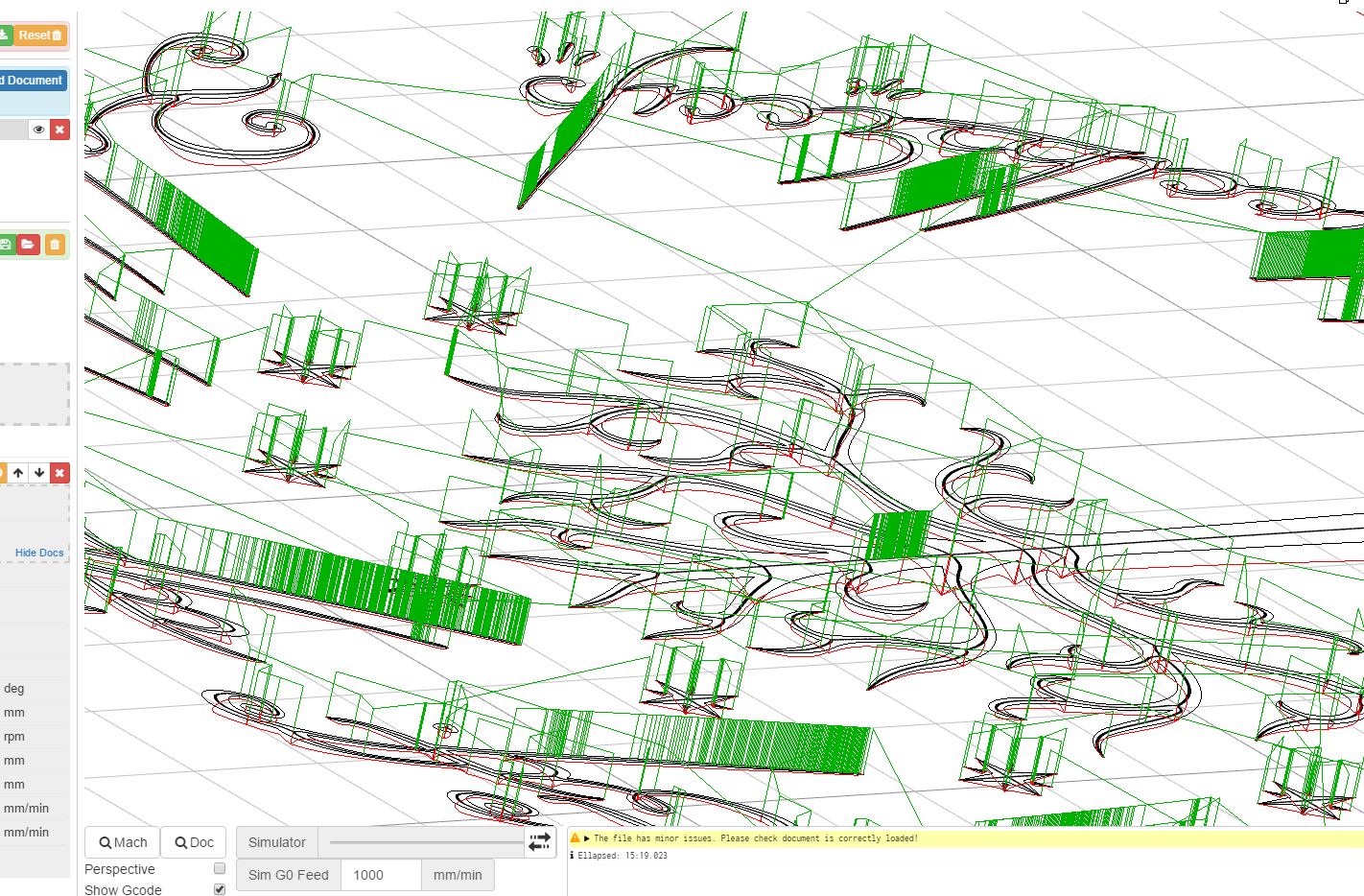Click the orange Reset button
Screen dimensions: 1364x896
click(x=40, y=35)
